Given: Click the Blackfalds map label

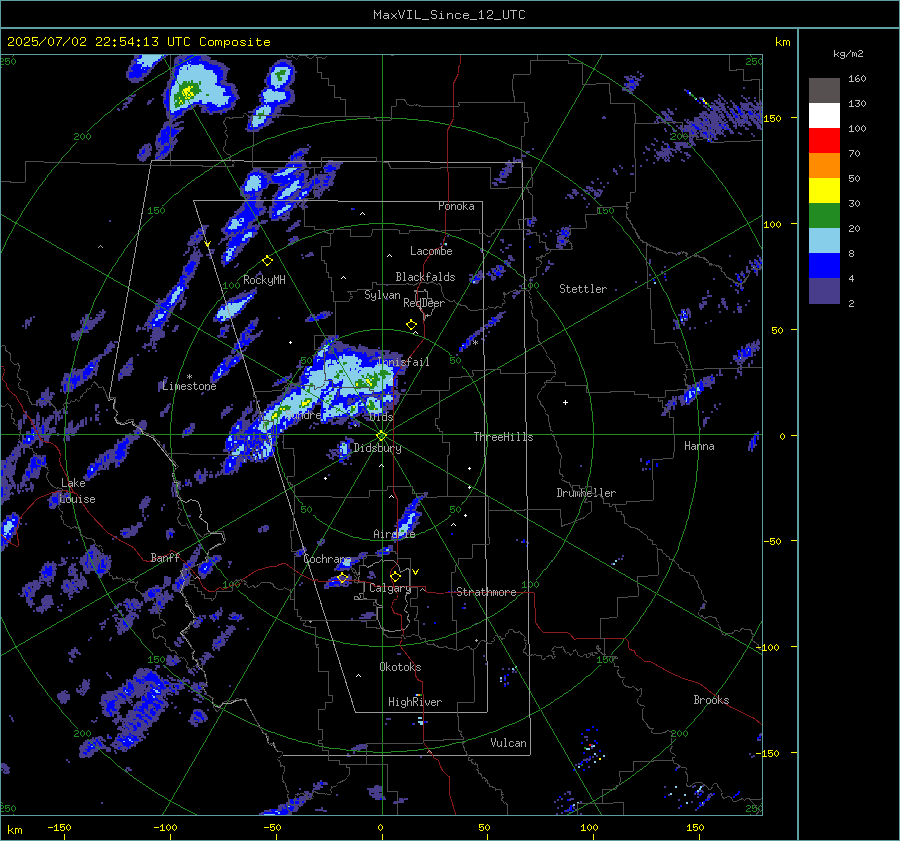Looking at the screenshot, I should point(425,277).
